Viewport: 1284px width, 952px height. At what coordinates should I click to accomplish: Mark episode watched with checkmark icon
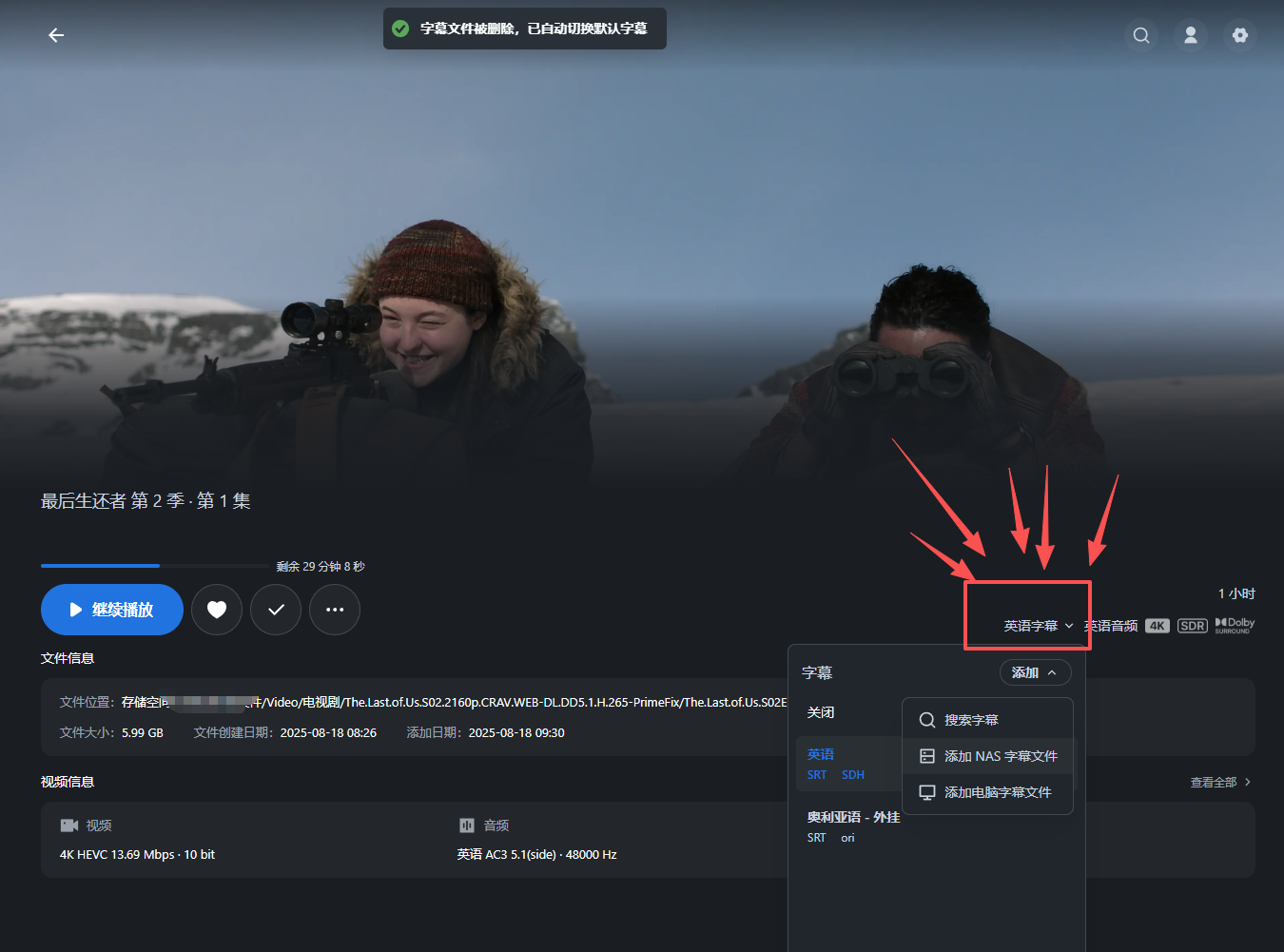[276, 610]
